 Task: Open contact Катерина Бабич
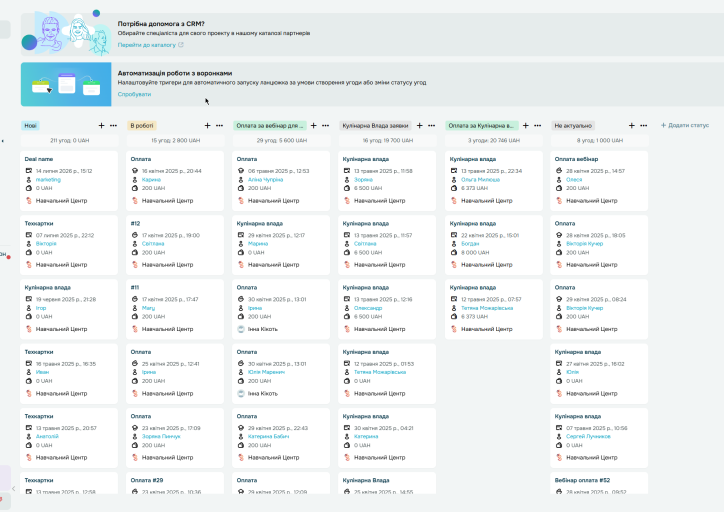pyautogui.click(x=268, y=436)
